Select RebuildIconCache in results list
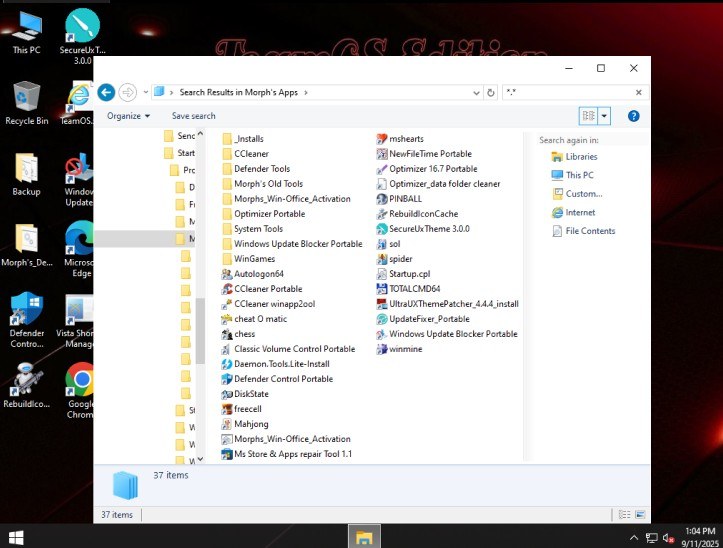 click(x=417, y=214)
